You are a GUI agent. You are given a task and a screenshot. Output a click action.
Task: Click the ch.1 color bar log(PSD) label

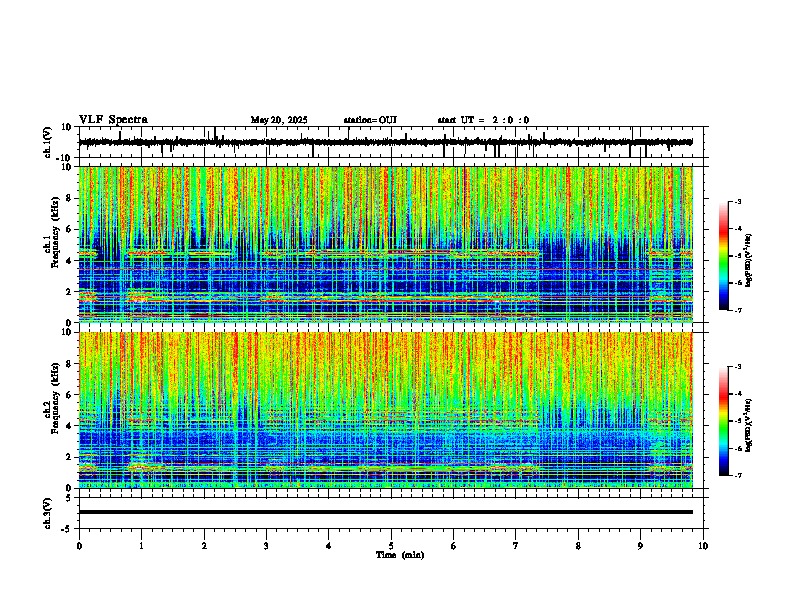pyautogui.click(x=749, y=260)
